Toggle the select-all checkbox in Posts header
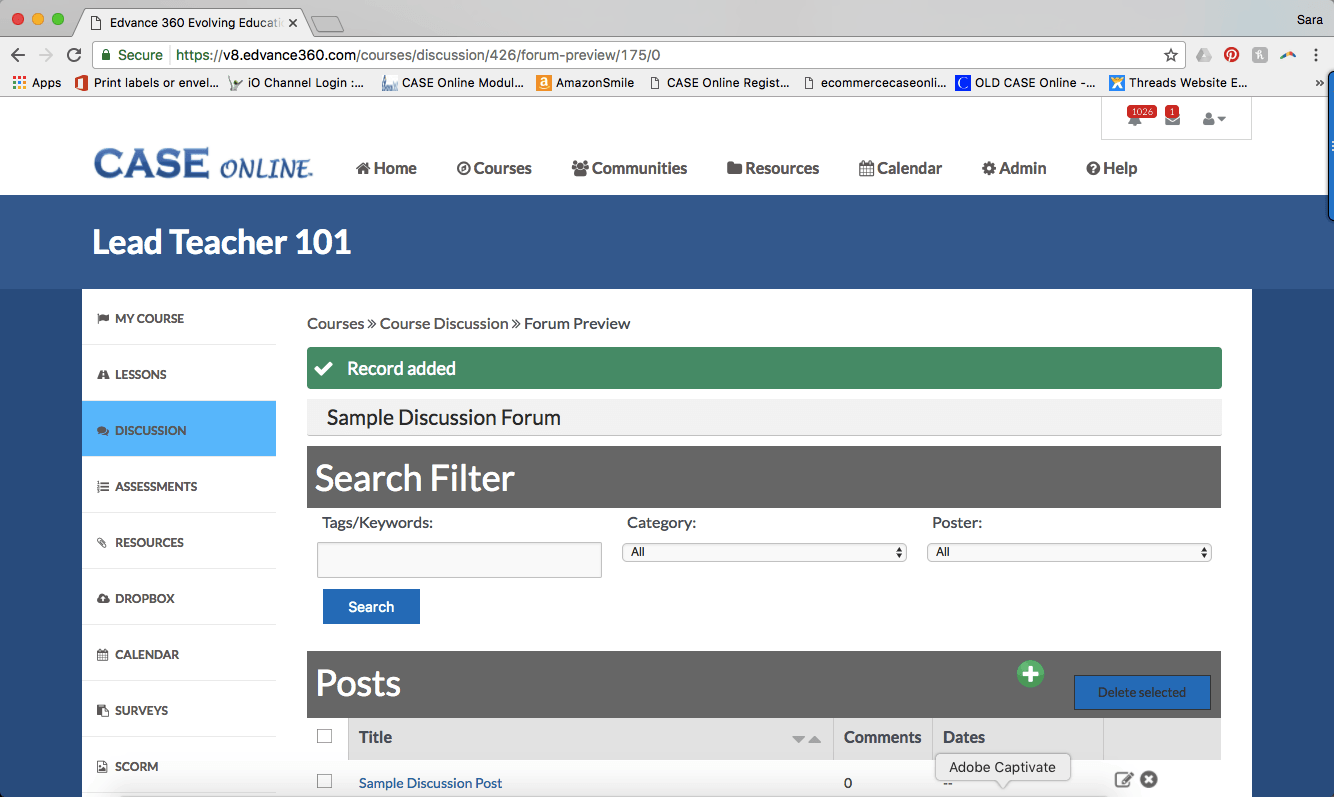1334x797 pixels. coord(324,737)
